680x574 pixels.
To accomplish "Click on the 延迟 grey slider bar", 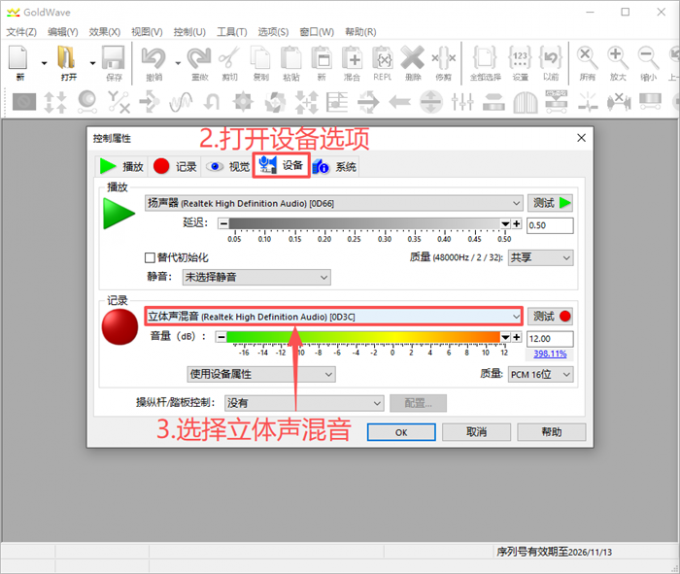I will pos(365,224).
